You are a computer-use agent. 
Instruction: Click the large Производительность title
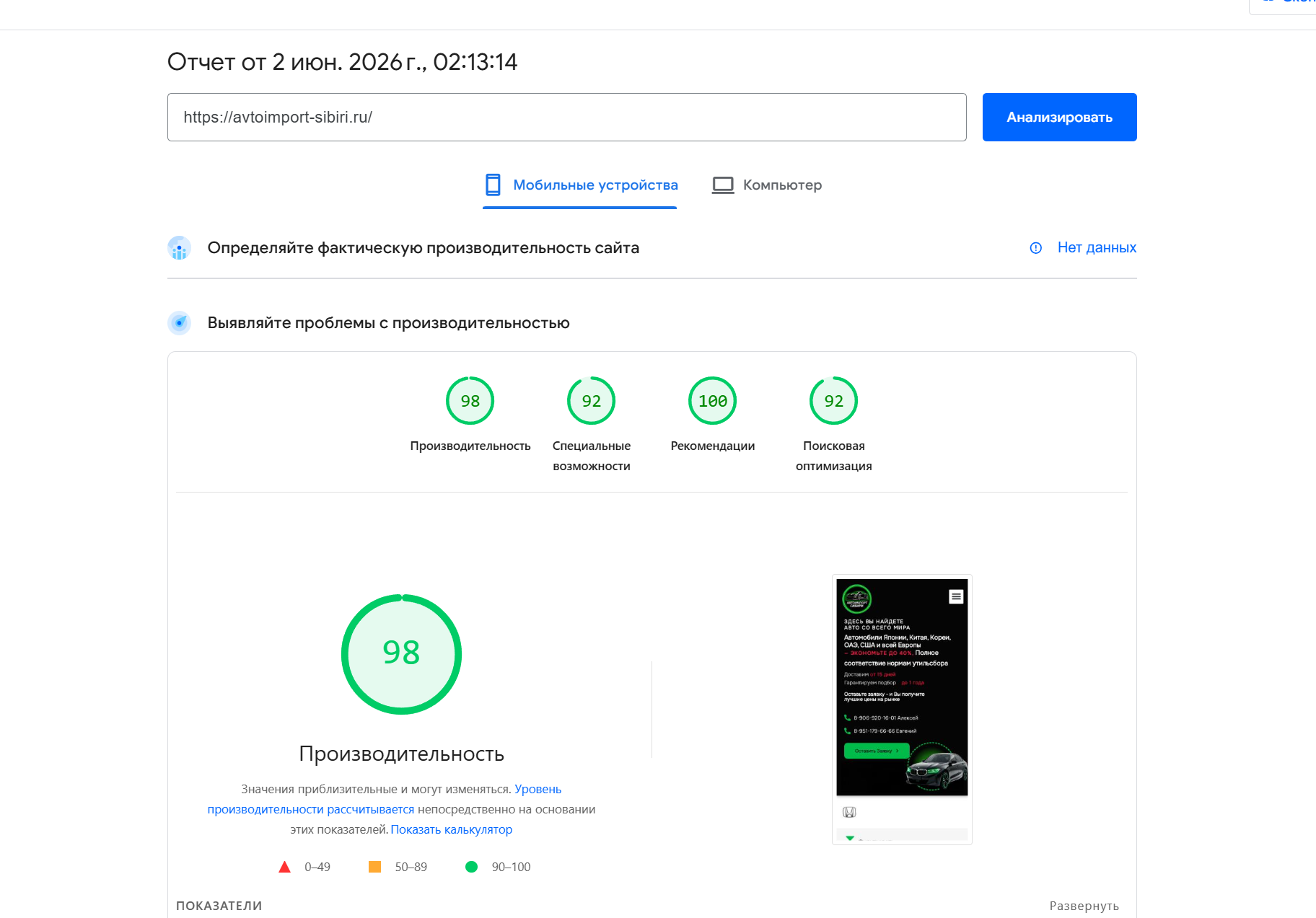(402, 754)
